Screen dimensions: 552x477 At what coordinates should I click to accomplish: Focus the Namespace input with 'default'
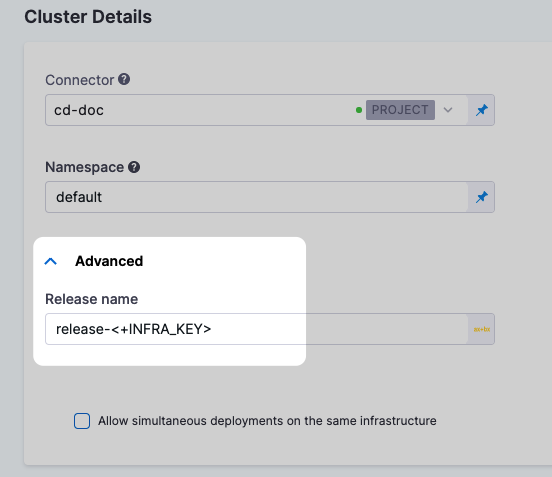click(x=257, y=197)
